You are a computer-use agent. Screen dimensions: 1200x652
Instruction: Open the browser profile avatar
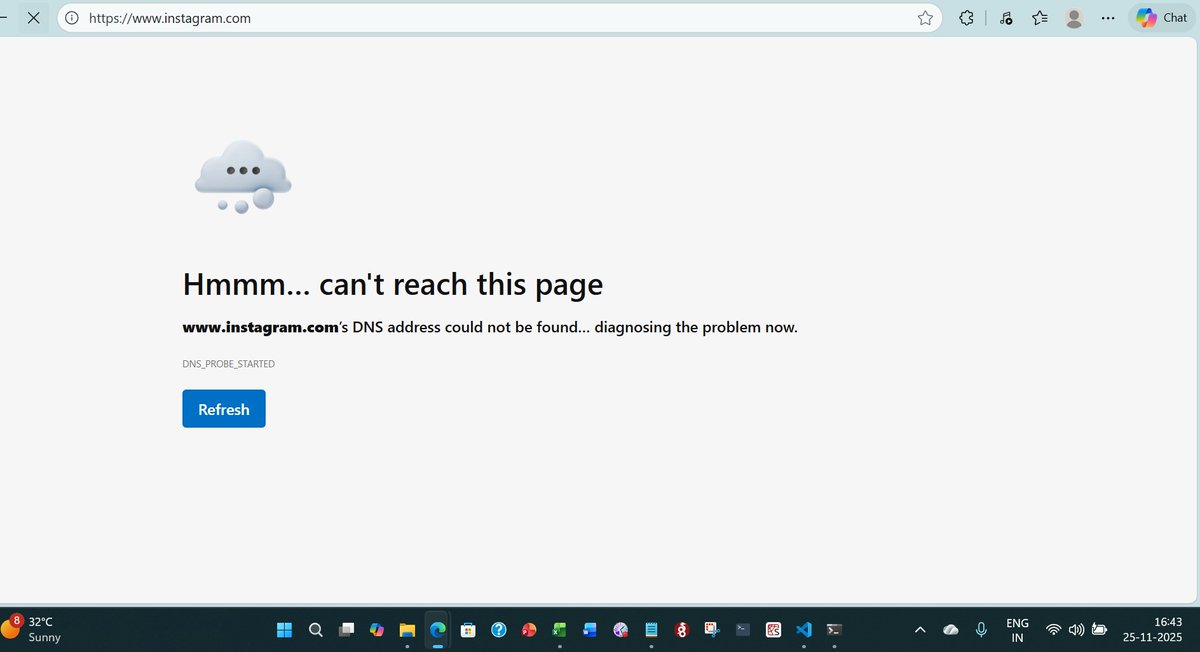coord(1074,18)
